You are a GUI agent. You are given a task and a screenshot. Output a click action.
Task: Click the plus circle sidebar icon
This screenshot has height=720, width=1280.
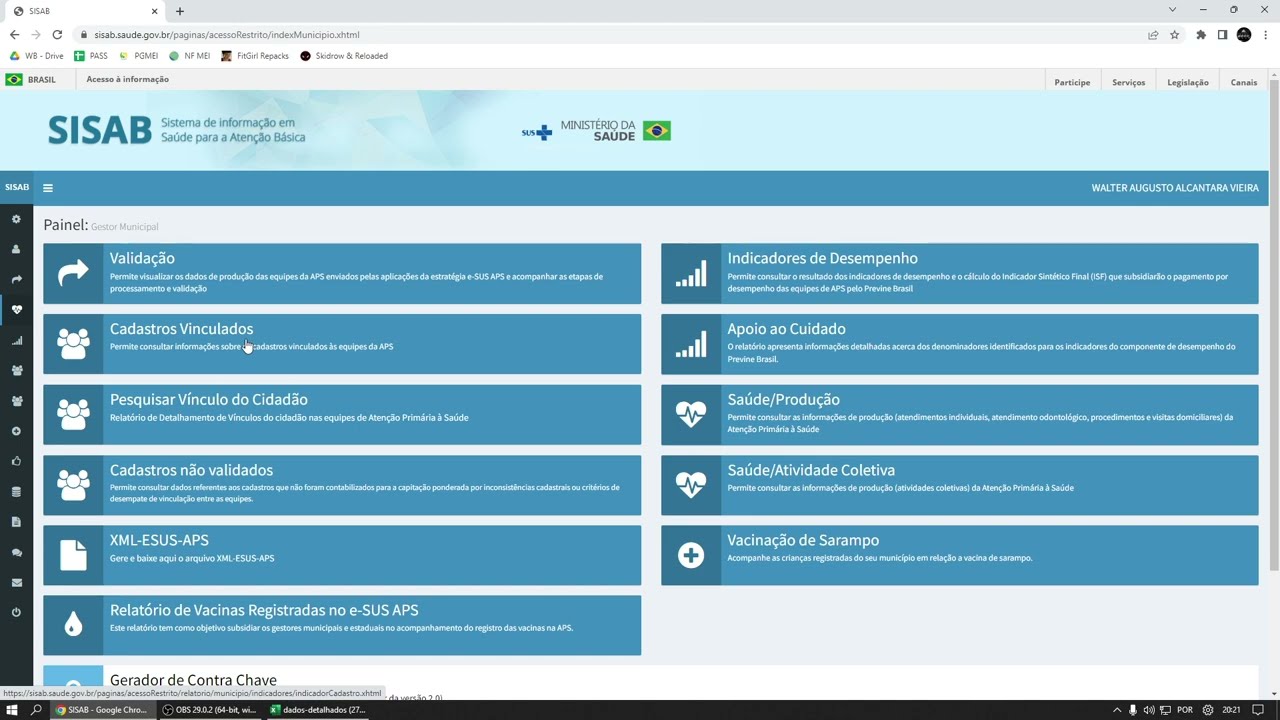pyautogui.click(x=16, y=431)
